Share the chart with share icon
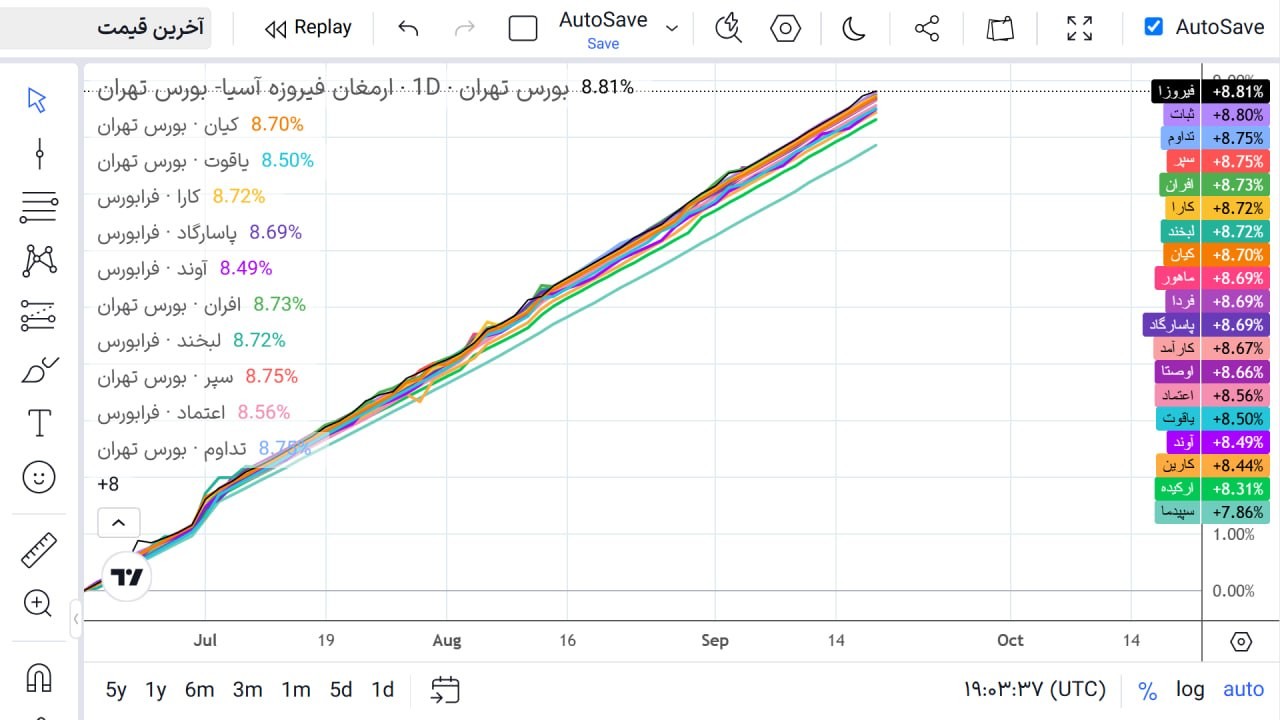The width and height of the screenshot is (1280, 720). 927,28
